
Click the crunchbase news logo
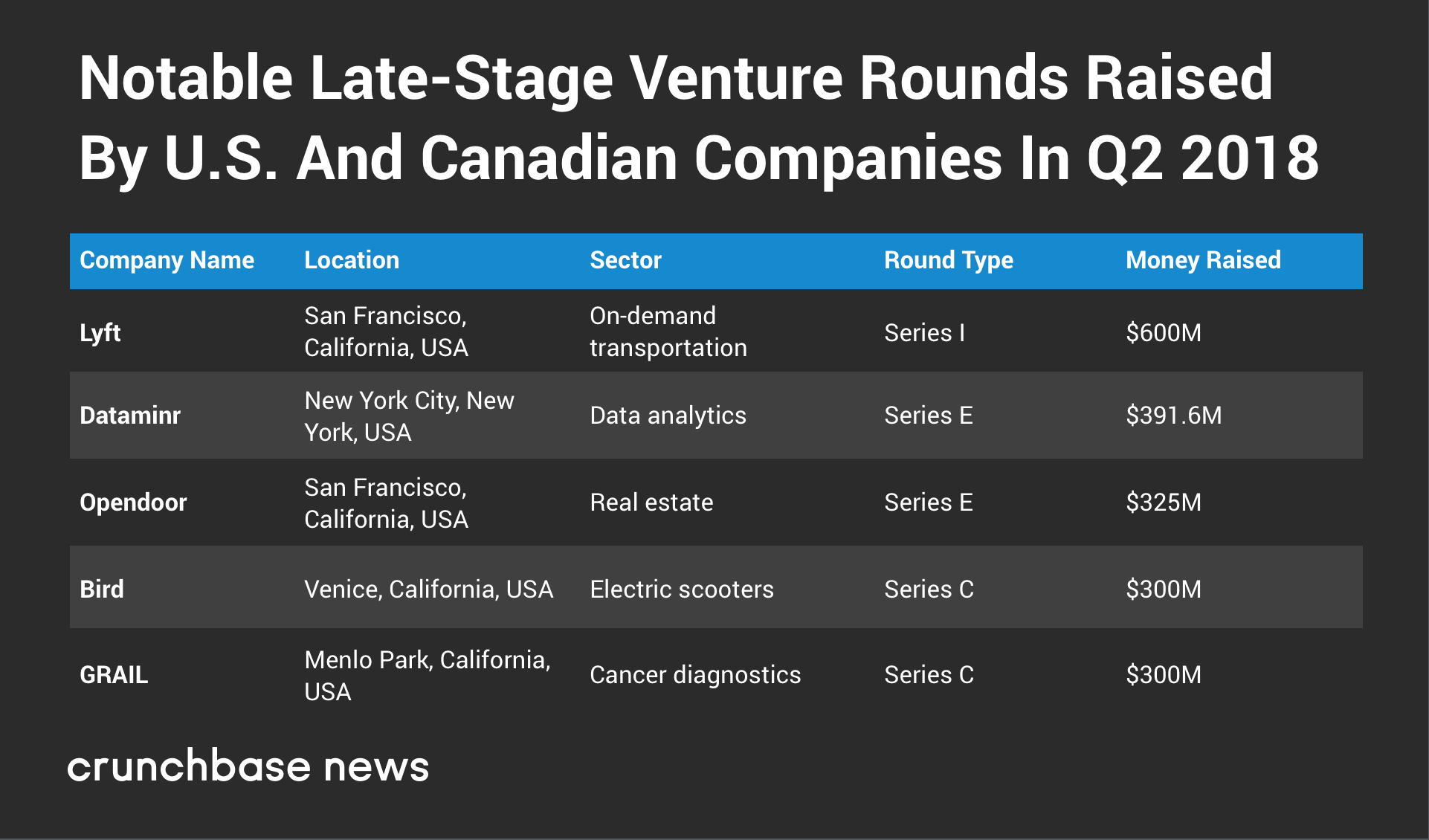[248, 766]
